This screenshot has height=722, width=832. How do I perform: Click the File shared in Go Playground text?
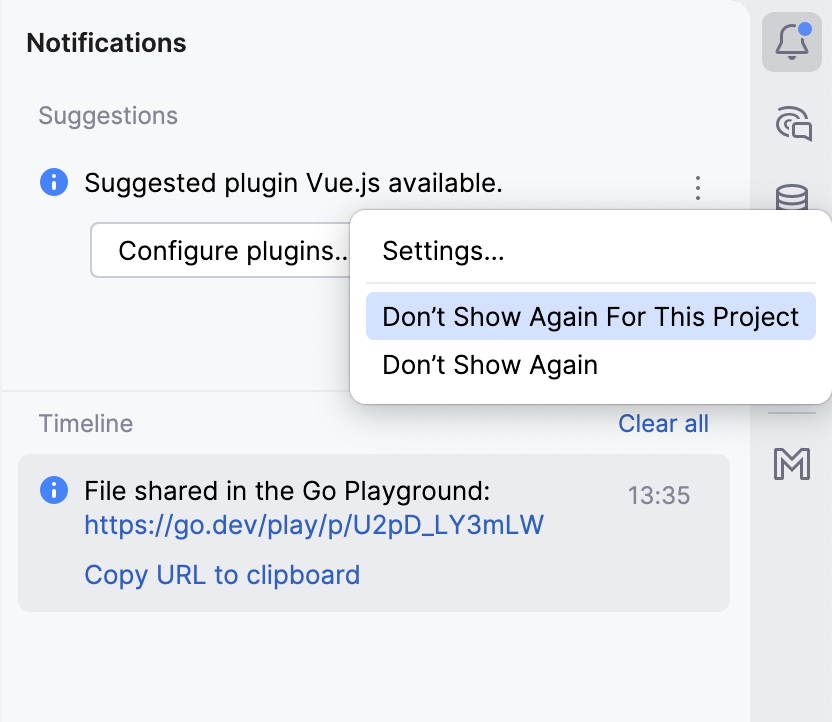(x=288, y=491)
